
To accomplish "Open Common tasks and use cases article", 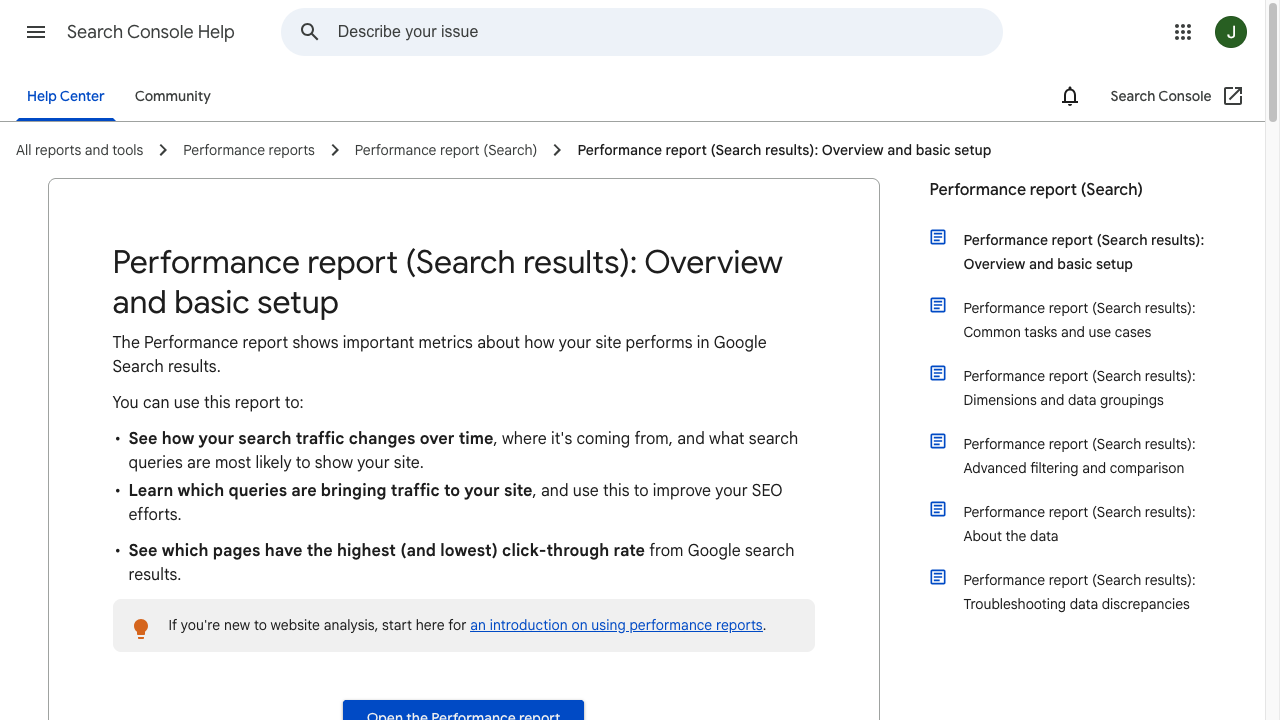I will click(x=1079, y=320).
